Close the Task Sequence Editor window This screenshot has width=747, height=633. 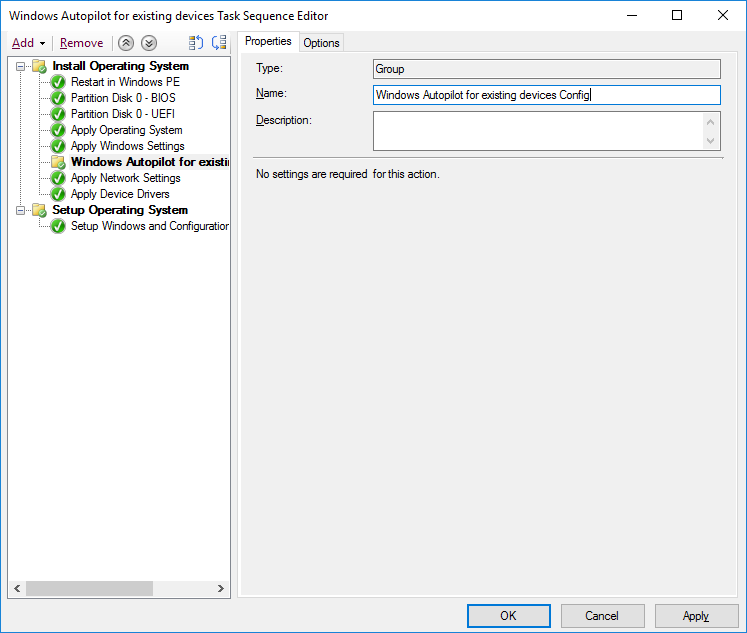point(722,15)
